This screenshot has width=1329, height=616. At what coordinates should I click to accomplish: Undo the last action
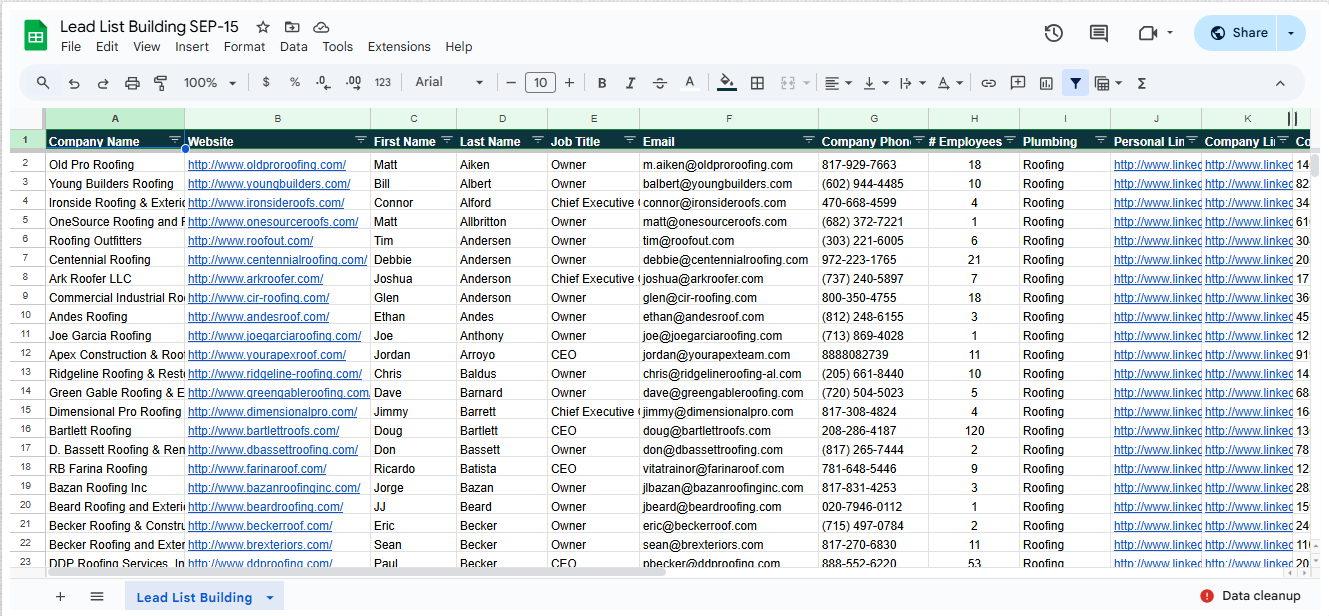pyautogui.click(x=74, y=83)
